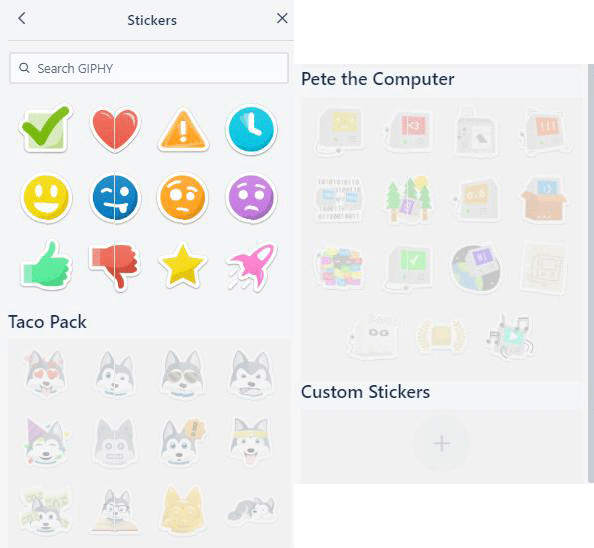
Task: Select the red thumbs down sticker
Action: (115, 267)
